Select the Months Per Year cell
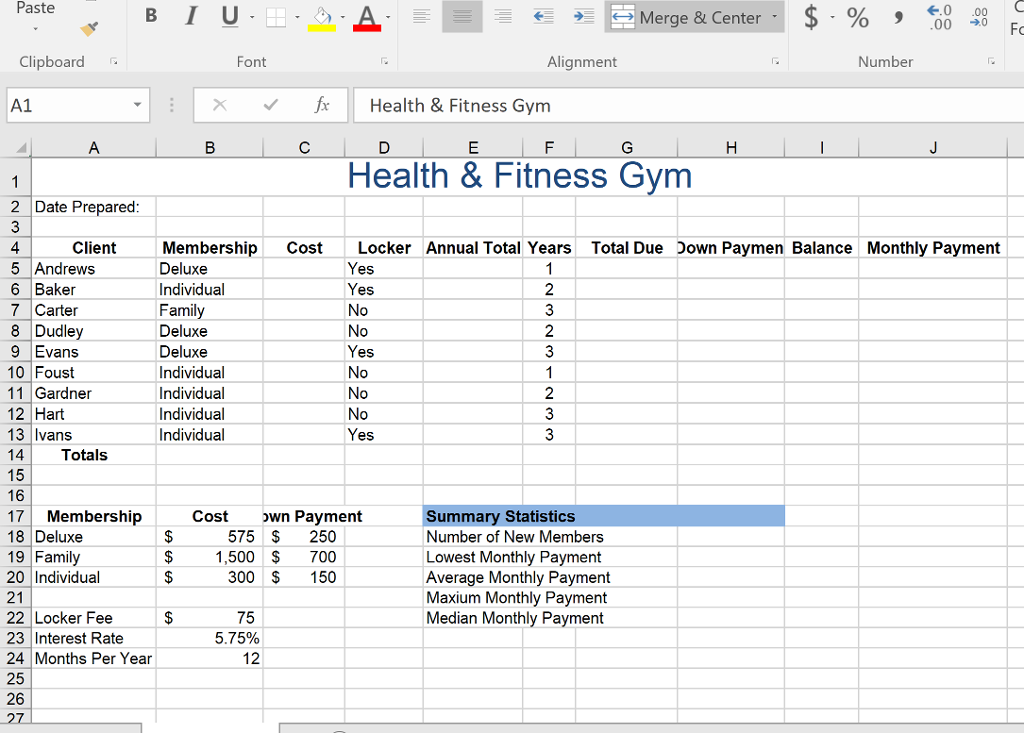Screen dimensions: 1024x733 click(x=94, y=658)
